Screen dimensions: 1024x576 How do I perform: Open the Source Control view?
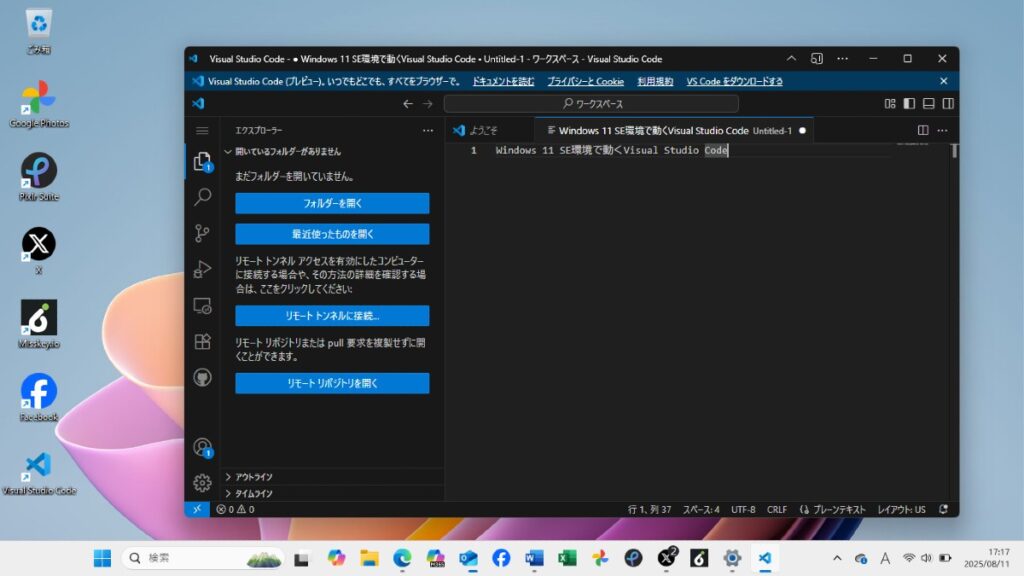point(202,233)
